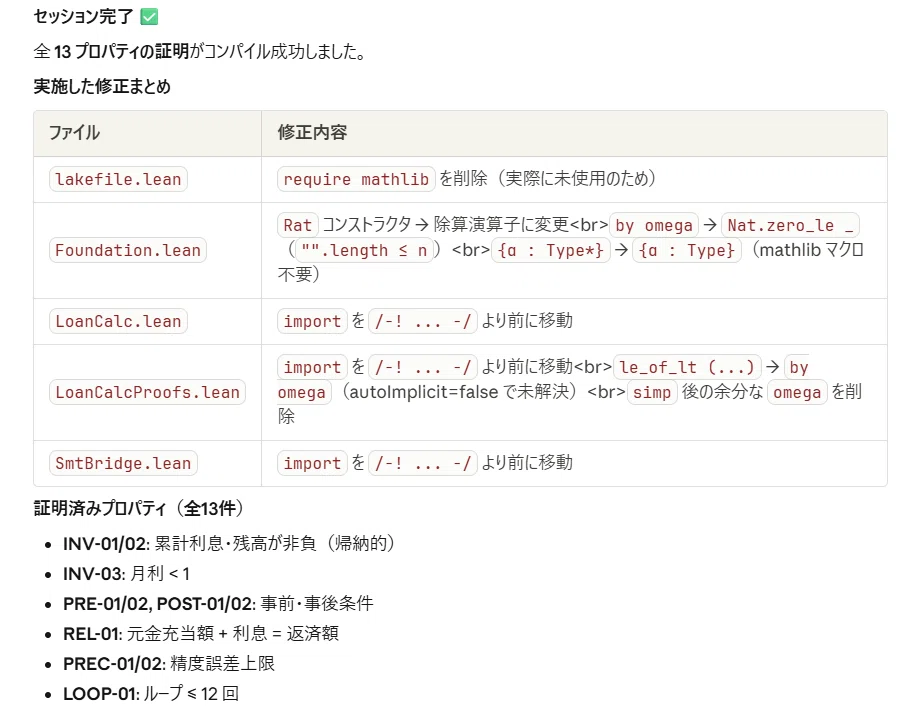Image resolution: width=912 pixels, height=708 pixels.
Task: Select the Nat.zero_le _ code snippet
Action: 790,225
